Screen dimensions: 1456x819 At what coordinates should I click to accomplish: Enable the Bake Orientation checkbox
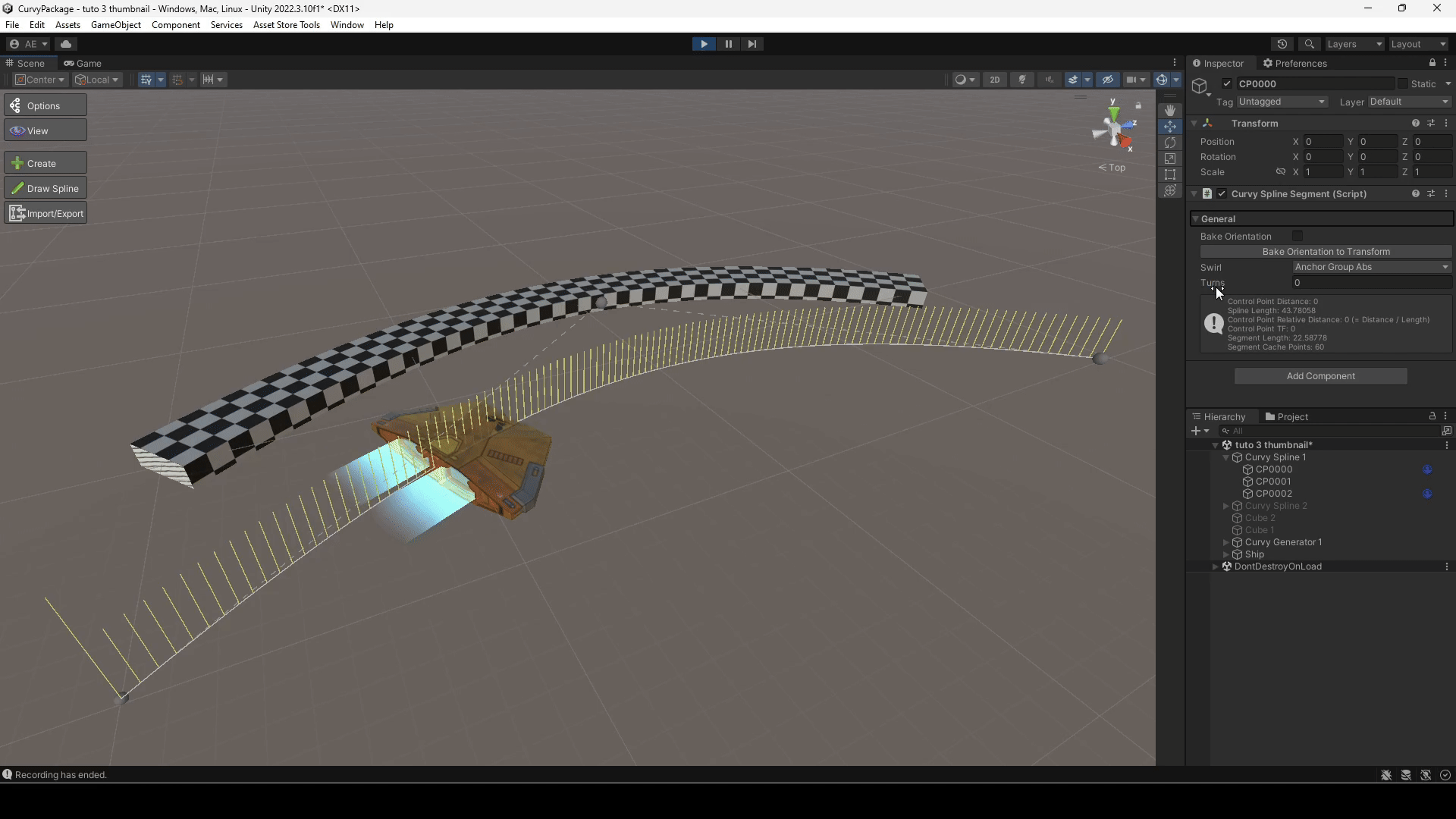click(x=1297, y=236)
